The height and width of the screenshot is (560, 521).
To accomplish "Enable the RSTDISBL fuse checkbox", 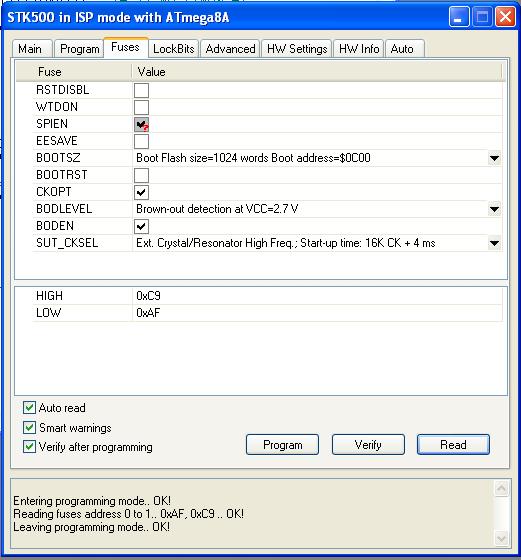I will coord(141,90).
